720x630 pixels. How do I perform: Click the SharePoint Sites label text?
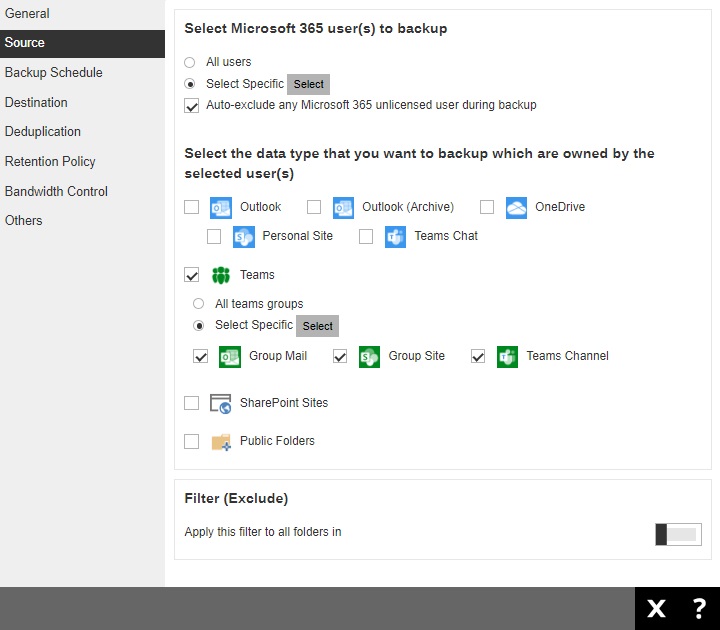284,403
